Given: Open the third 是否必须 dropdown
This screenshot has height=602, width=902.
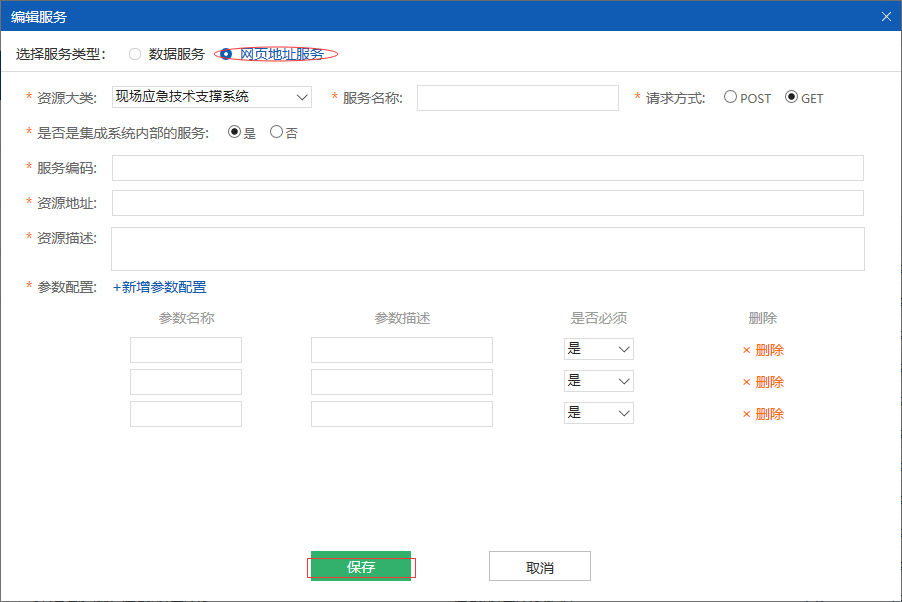Looking at the screenshot, I should (x=598, y=413).
